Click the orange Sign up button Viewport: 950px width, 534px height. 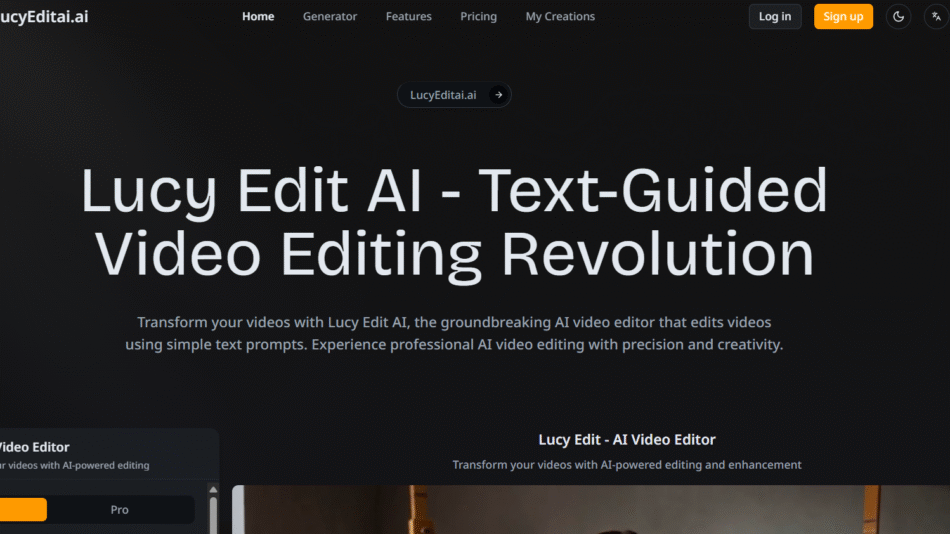pyautogui.click(x=843, y=16)
